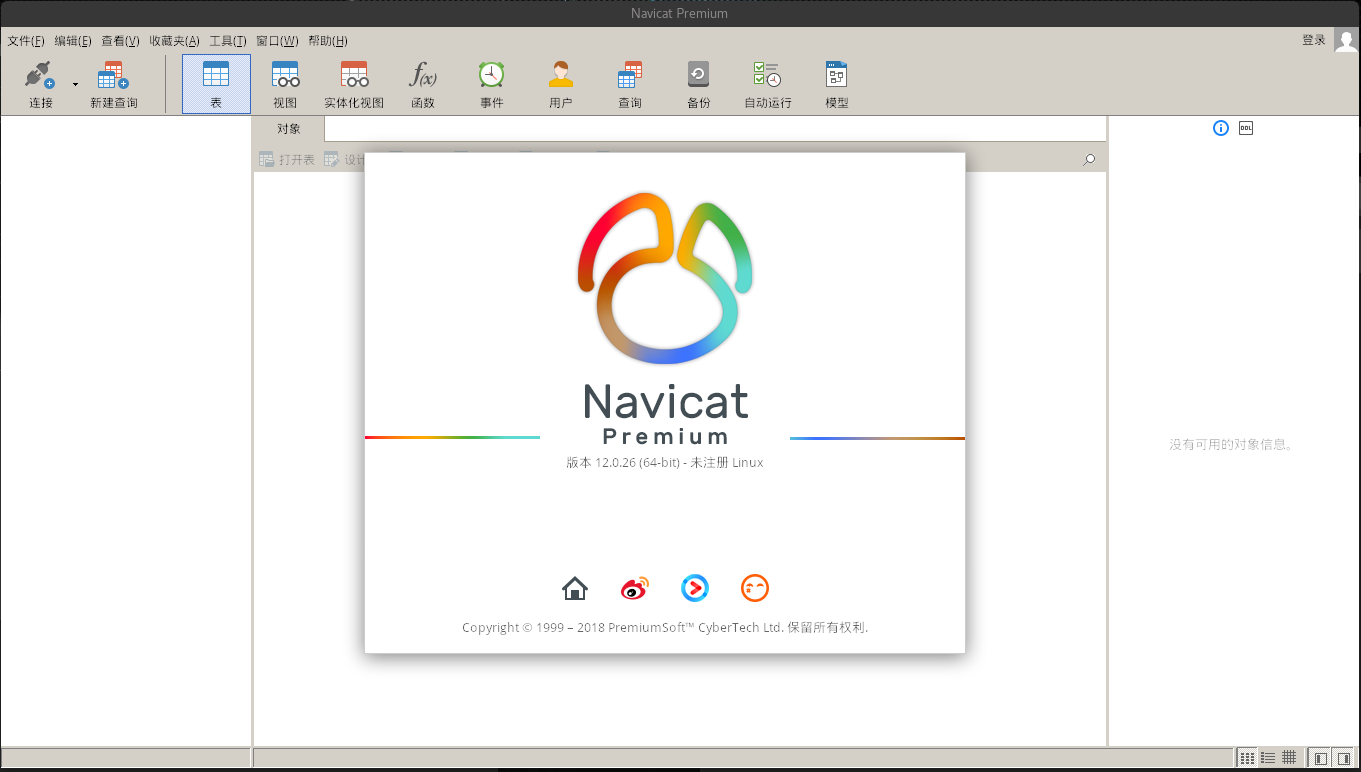The image size is (1361, 772).
Task: Click the Copyright PremiumSoft CyberTech text
Action: tap(665, 628)
